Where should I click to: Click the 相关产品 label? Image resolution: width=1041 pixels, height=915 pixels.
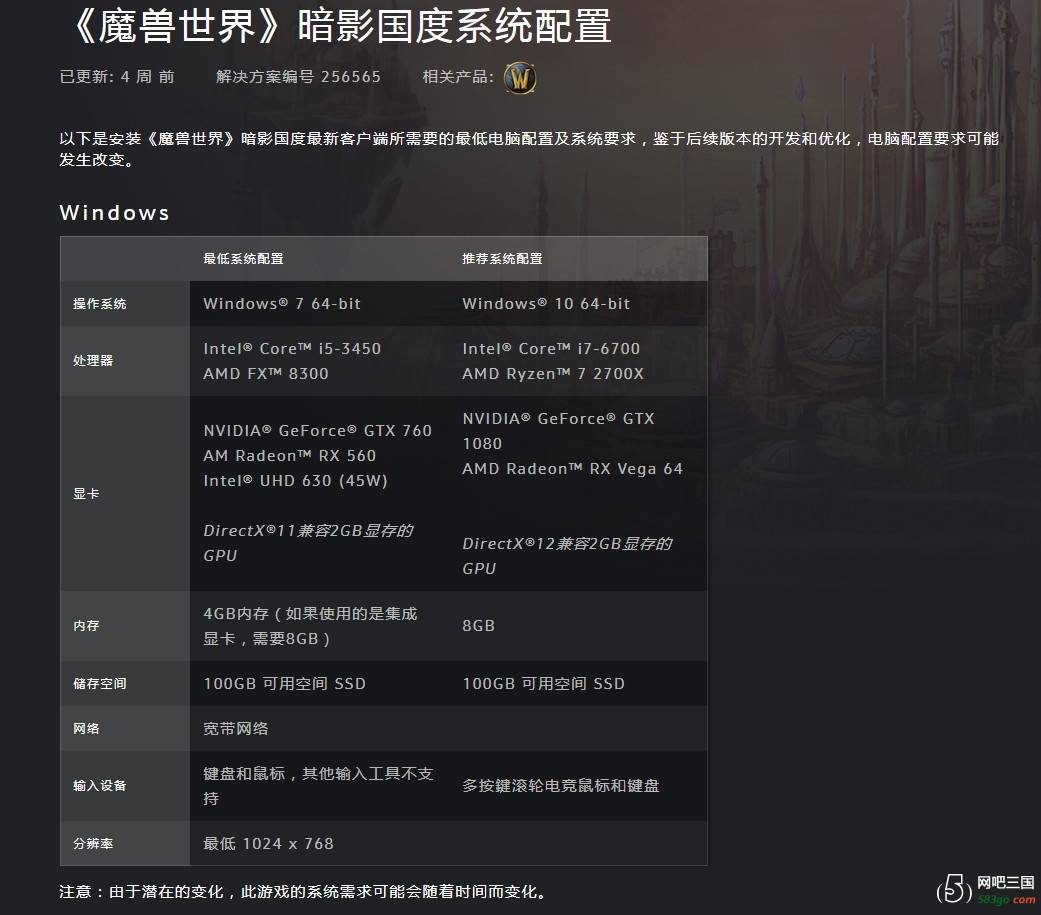pos(458,77)
